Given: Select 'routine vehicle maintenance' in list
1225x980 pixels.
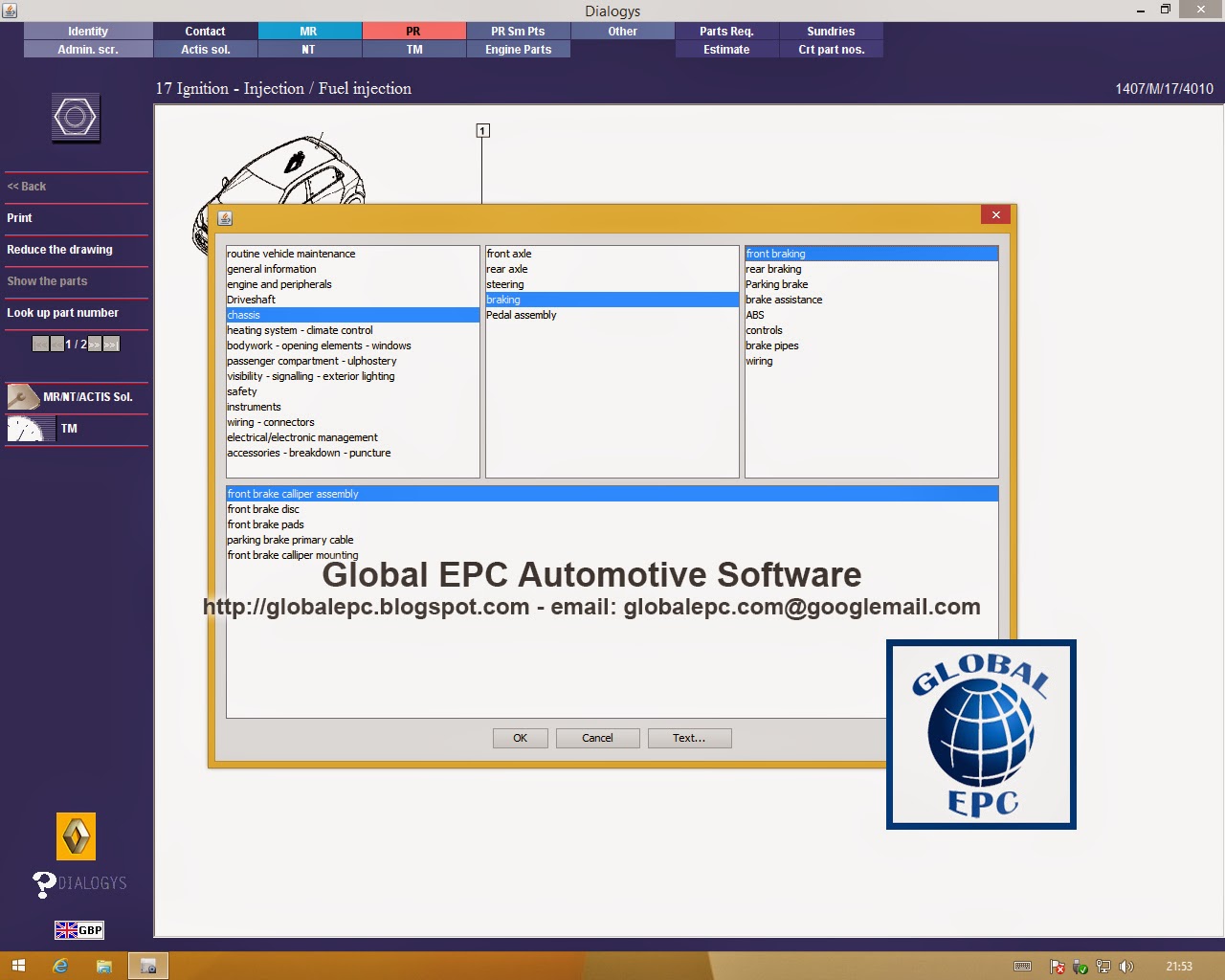Looking at the screenshot, I should tap(353, 254).
